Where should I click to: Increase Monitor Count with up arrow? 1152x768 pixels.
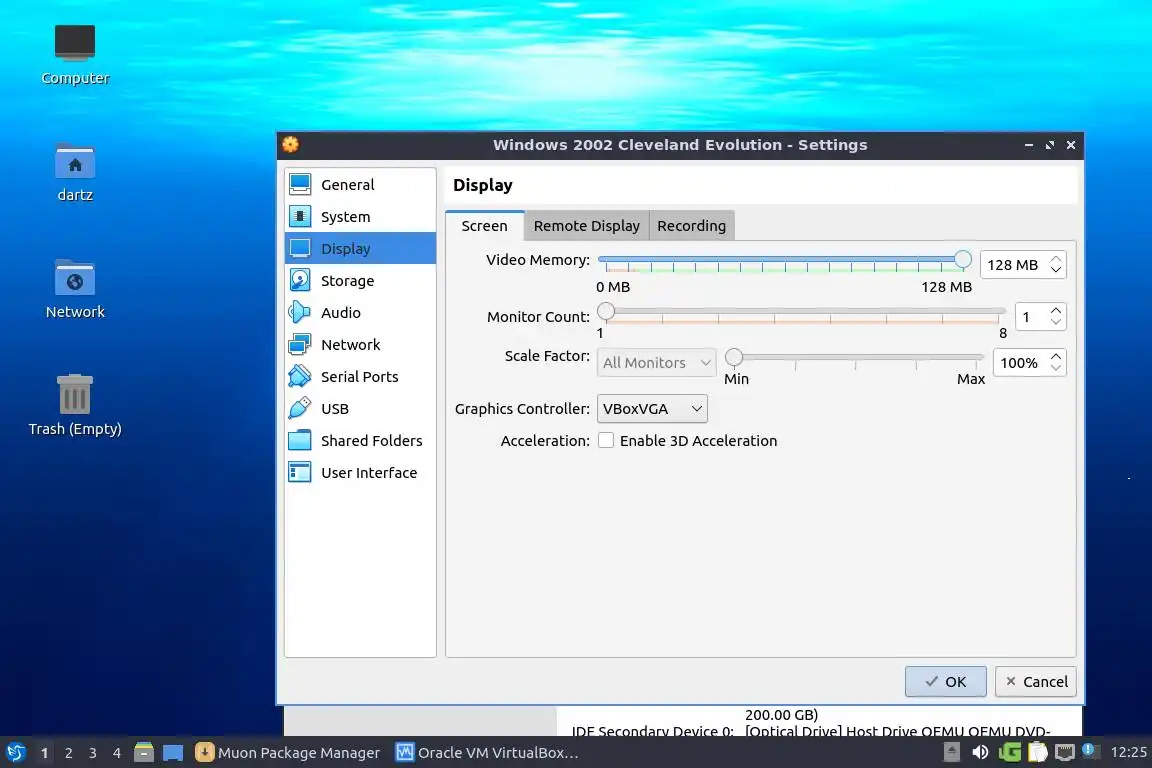point(1056,311)
